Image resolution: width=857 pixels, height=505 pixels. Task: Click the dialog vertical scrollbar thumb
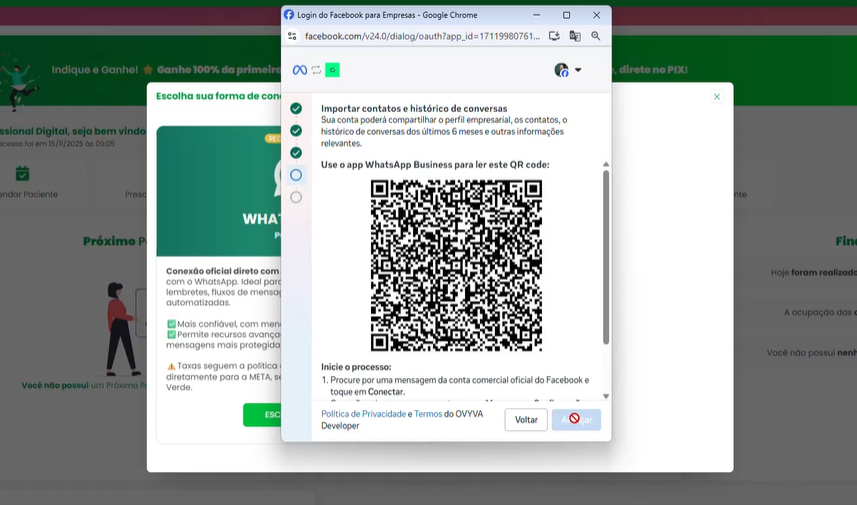[606, 255]
